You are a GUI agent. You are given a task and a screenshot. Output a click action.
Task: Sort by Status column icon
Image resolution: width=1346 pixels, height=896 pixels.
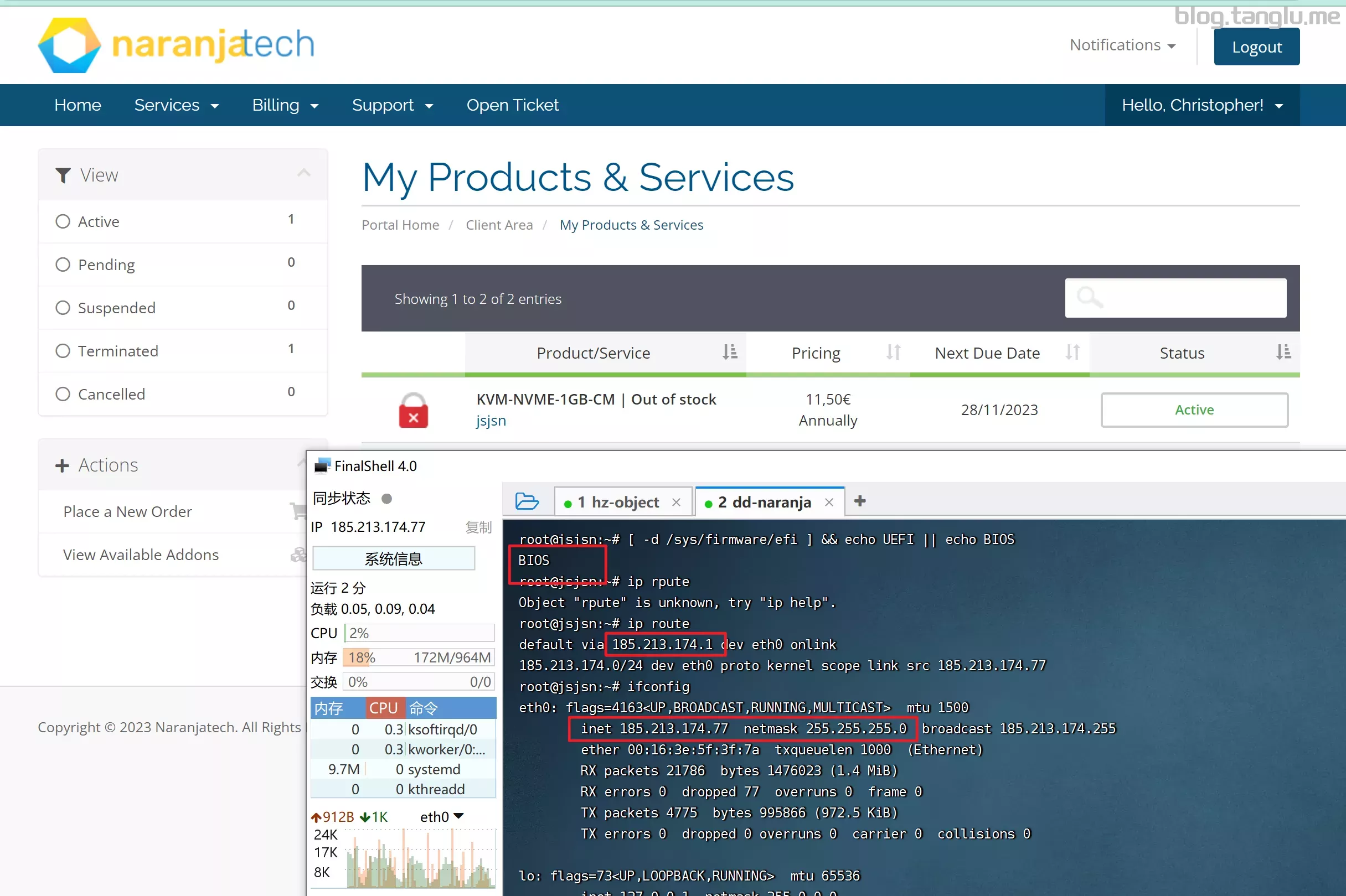click(1283, 353)
